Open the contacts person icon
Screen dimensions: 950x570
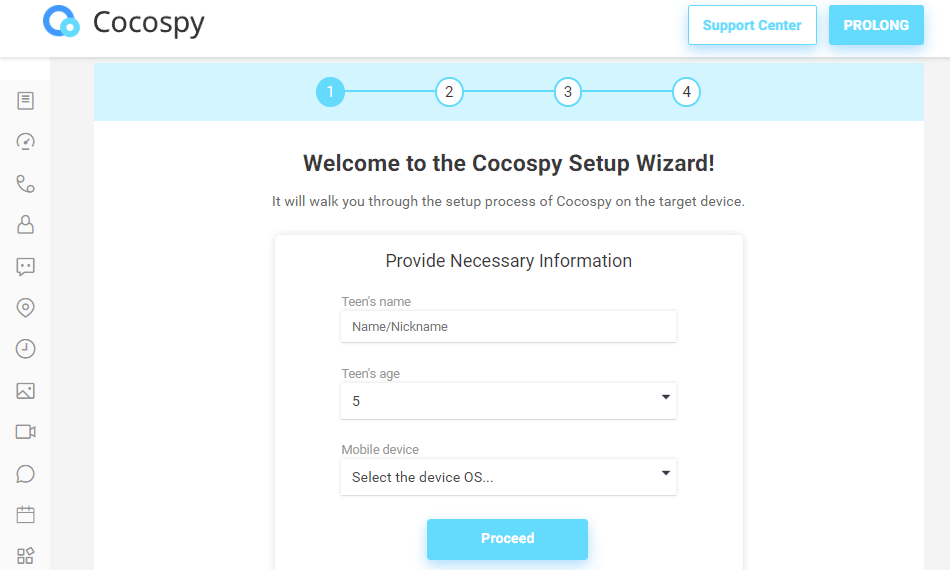[x=25, y=225]
